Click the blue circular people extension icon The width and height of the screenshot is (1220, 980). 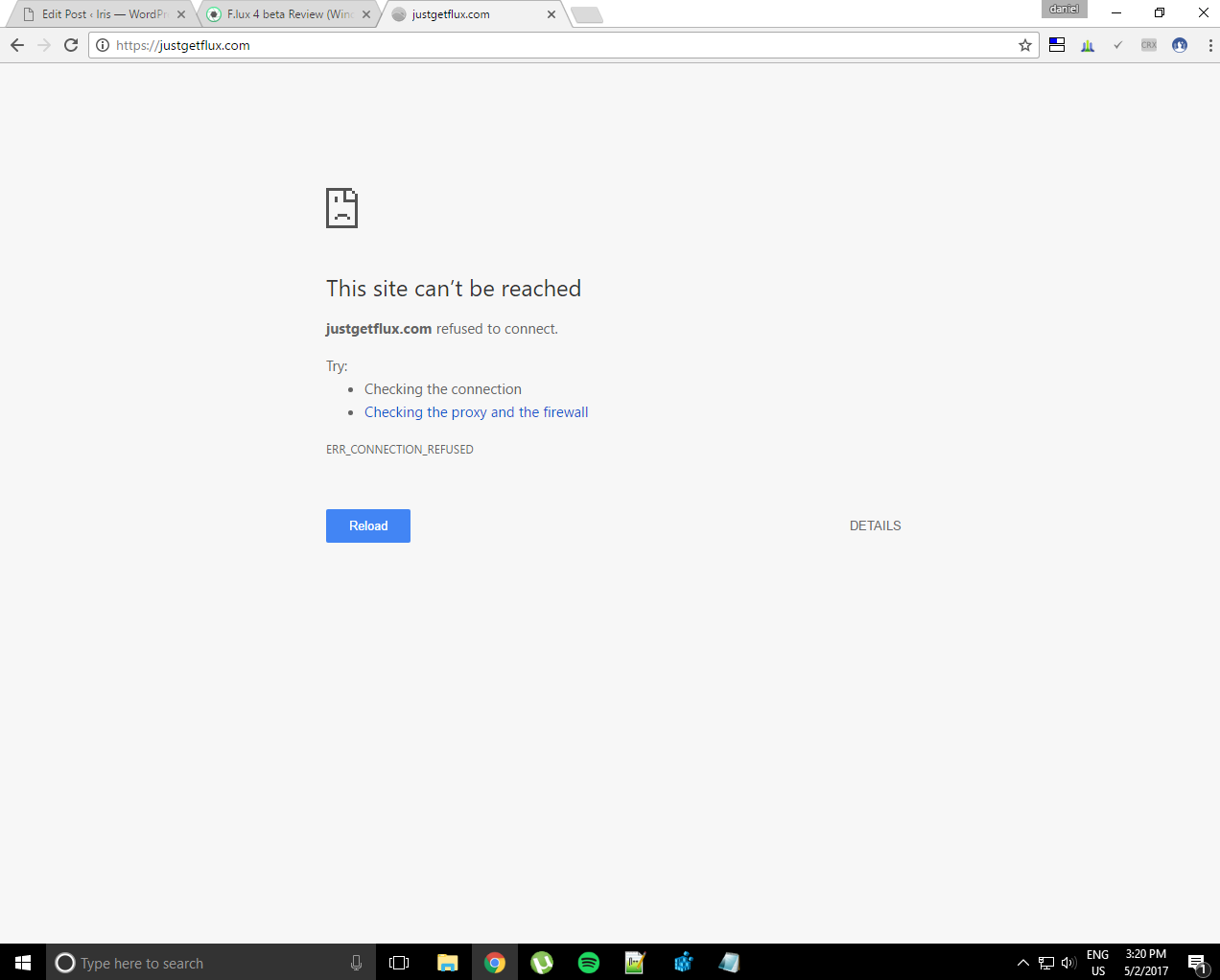pyautogui.click(x=1180, y=45)
